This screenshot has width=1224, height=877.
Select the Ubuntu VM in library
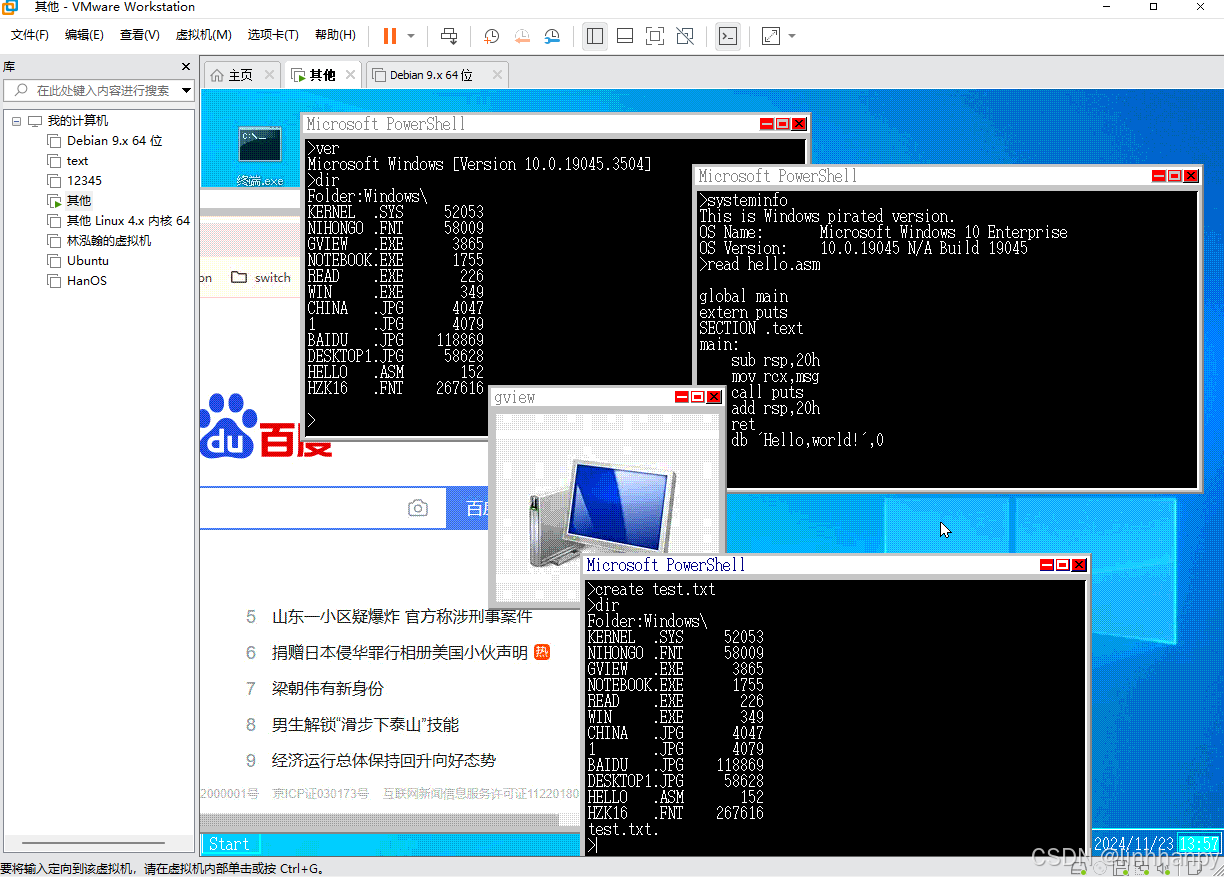pyautogui.click(x=87, y=261)
